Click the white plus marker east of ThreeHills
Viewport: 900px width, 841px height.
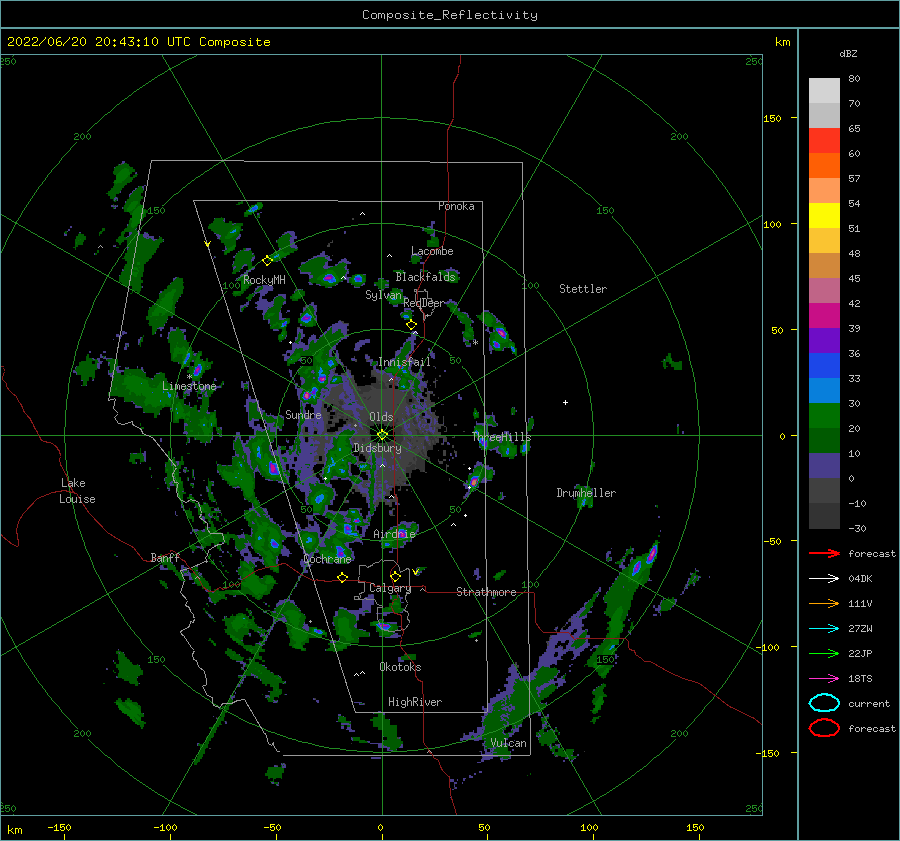565,402
